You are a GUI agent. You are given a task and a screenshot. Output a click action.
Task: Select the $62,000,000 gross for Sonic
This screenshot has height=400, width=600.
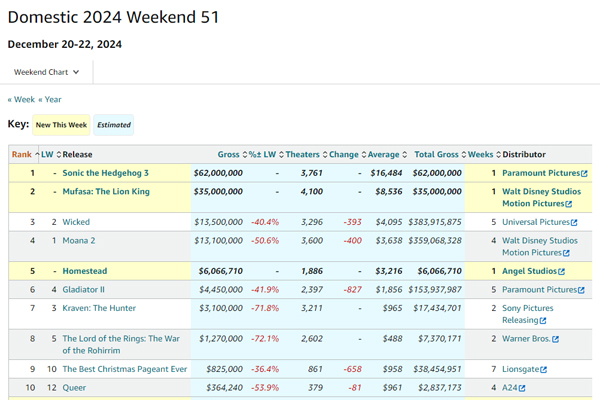218,173
